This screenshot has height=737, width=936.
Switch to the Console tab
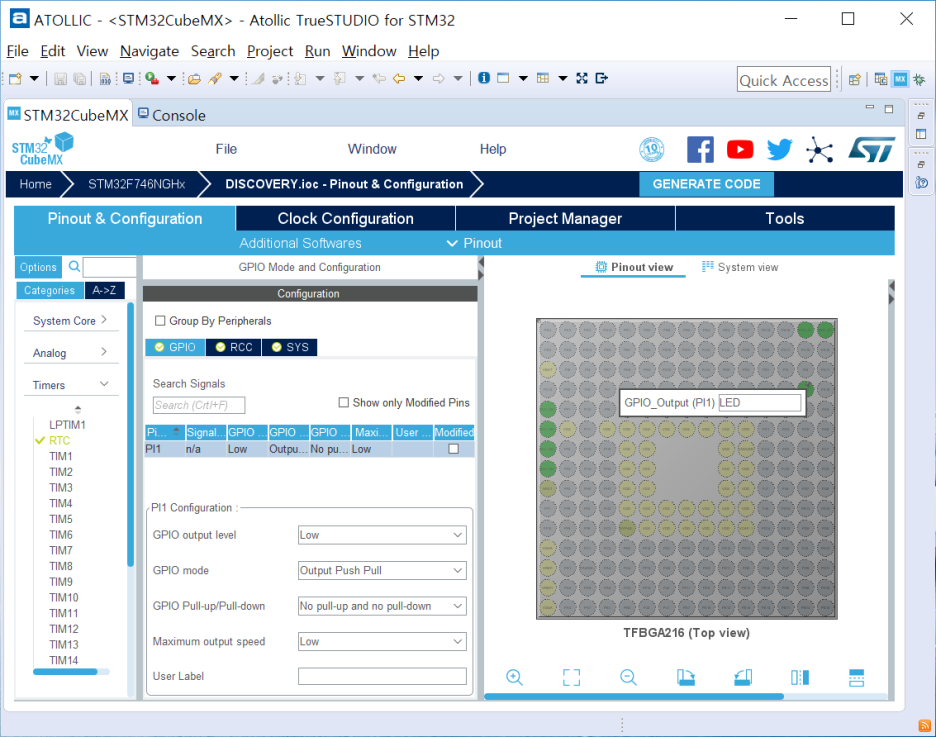click(172, 115)
